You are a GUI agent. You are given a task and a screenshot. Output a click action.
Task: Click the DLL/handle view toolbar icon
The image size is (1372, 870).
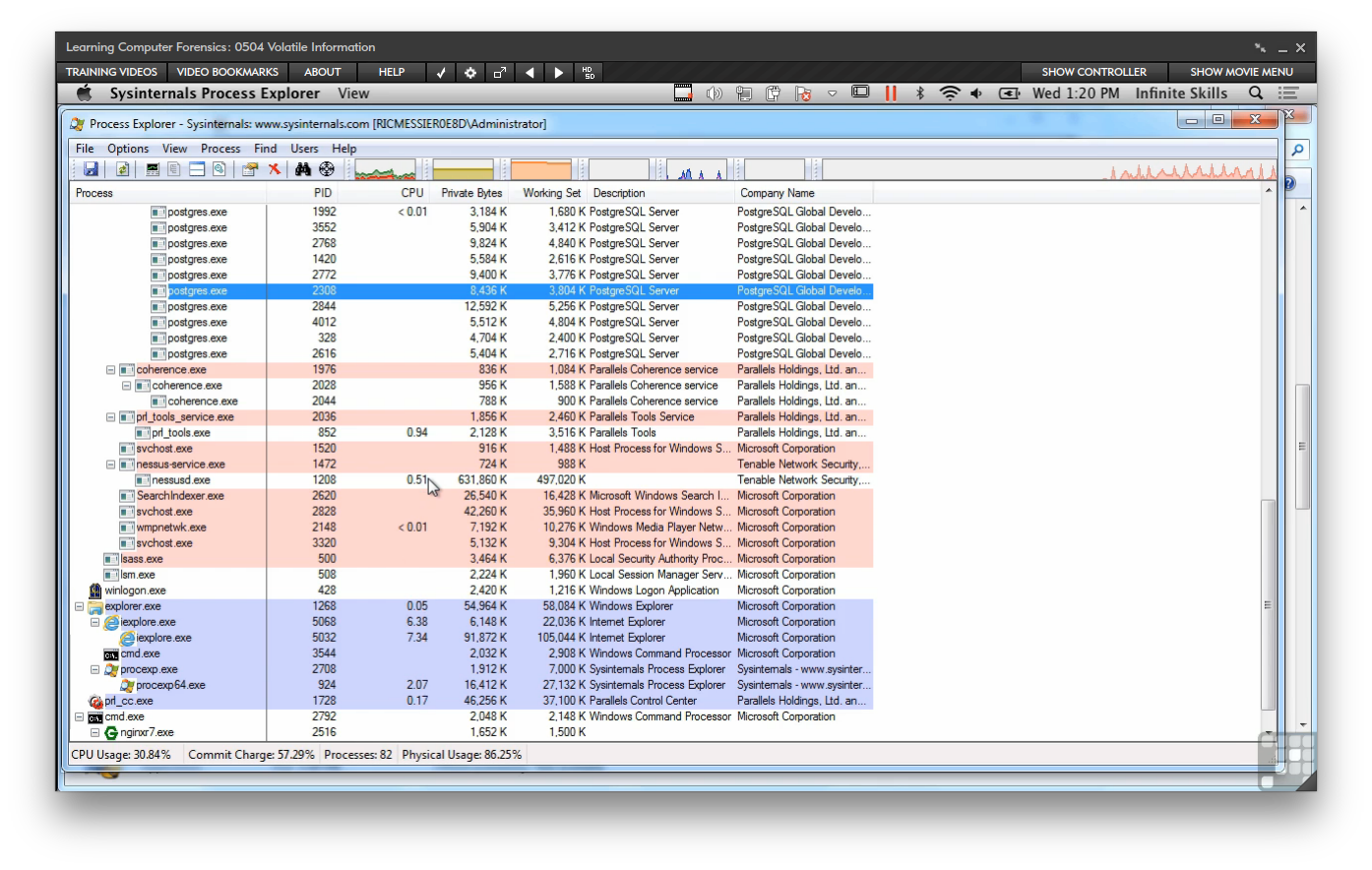pyautogui.click(x=218, y=169)
